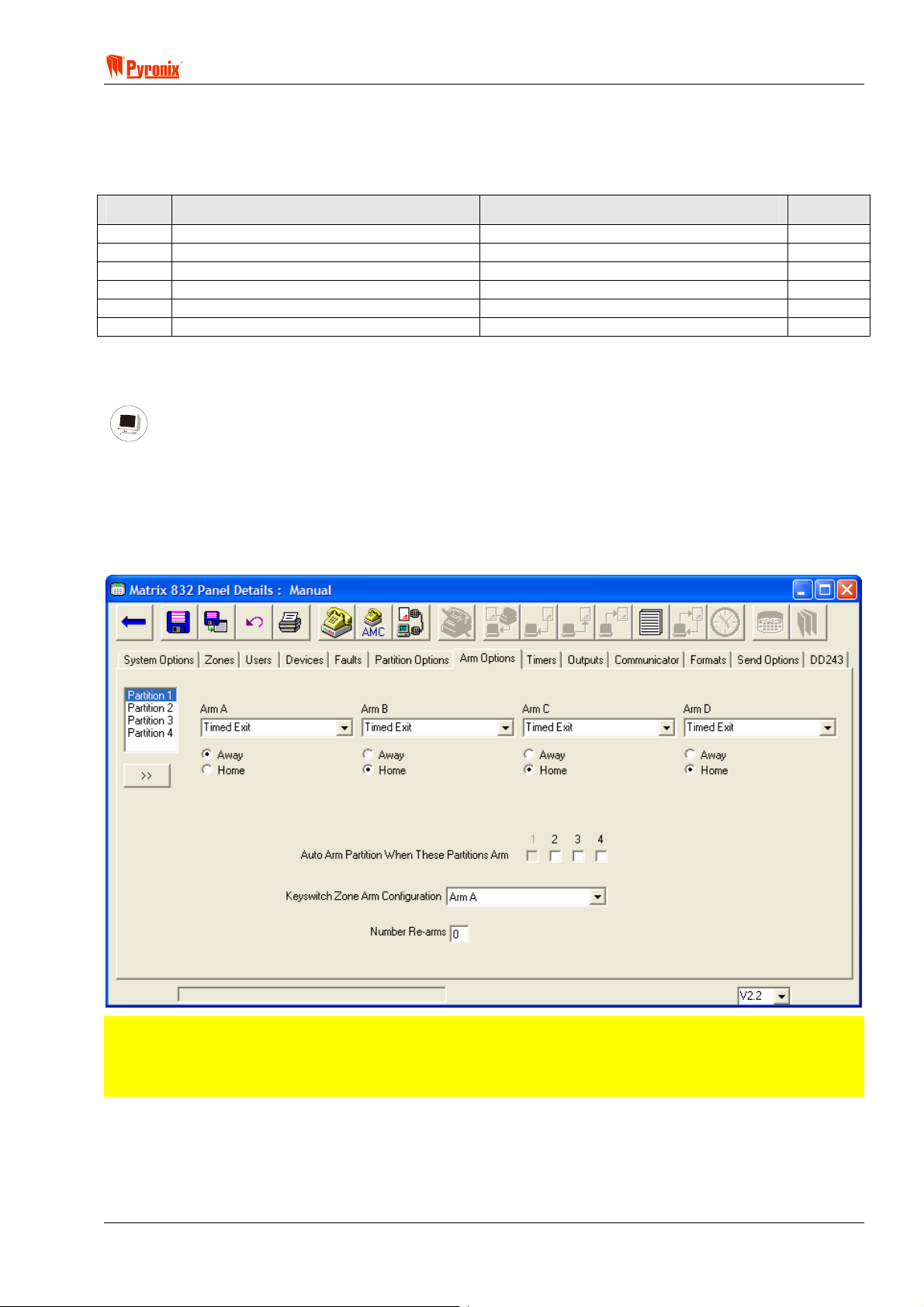Click the Matrix 832 window title icon
Screen dimensions: 924x1307
(x=118, y=590)
